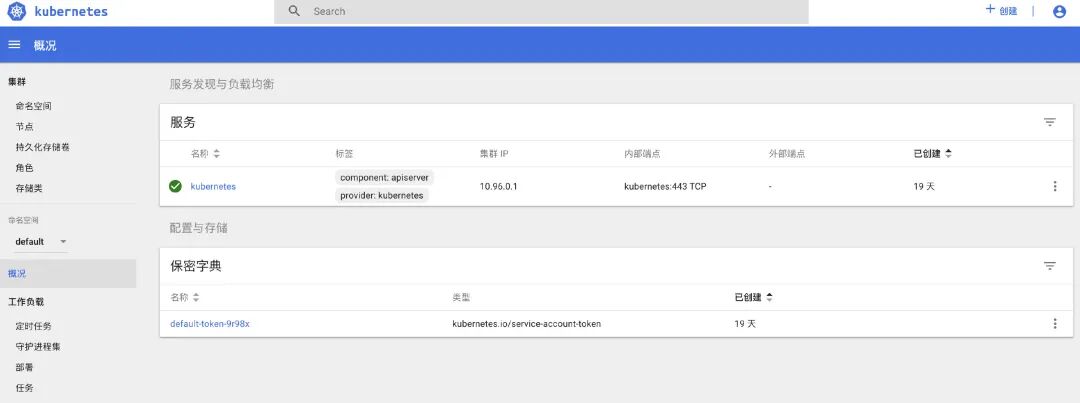Click the component: apiserver label chip
The width and height of the screenshot is (1080, 403).
pyautogui.click(x=385, y=177)
